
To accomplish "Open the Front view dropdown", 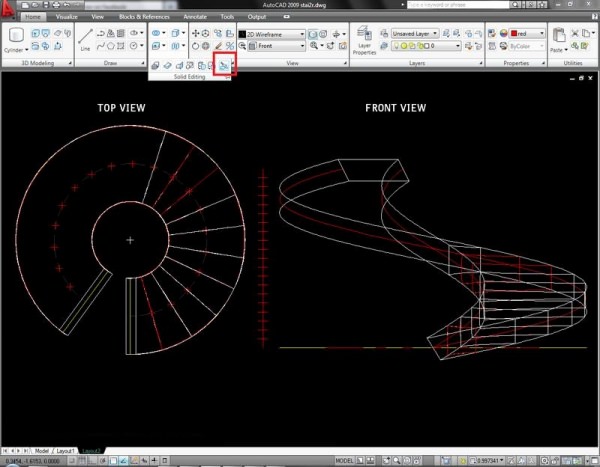I will coord(276,46).
